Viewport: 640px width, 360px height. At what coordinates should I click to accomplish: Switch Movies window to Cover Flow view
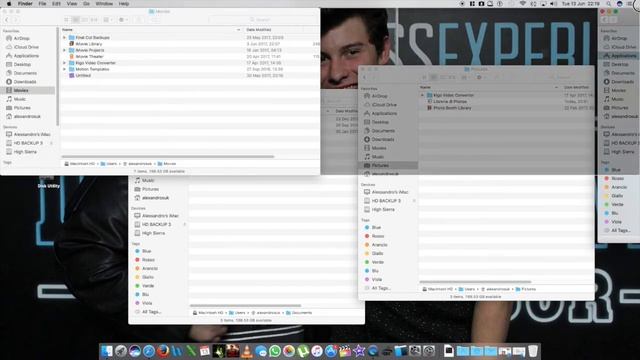point(94,20)
